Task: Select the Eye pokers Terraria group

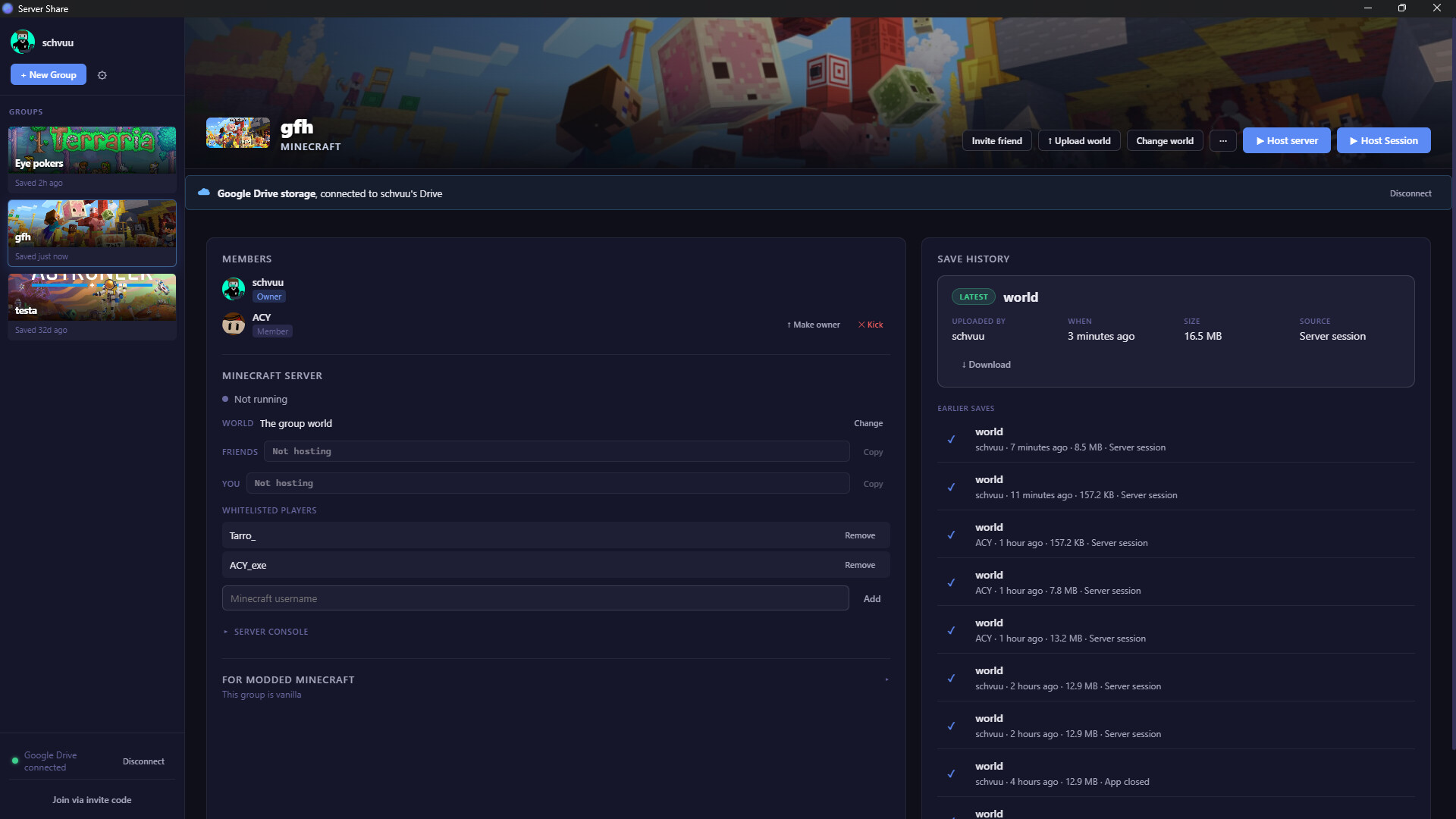Action: pyautogui.click(x=92, y=159)
